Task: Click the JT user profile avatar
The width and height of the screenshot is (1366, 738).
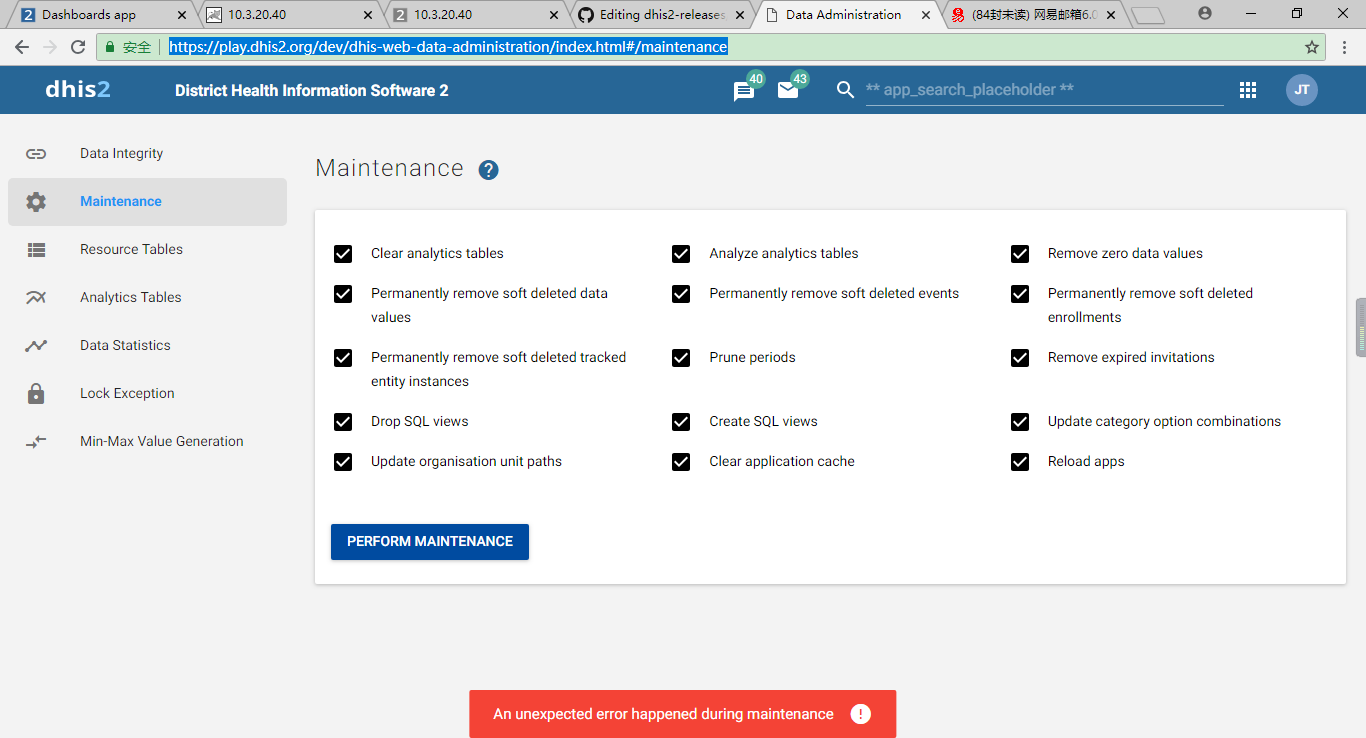Action: 1301,90
